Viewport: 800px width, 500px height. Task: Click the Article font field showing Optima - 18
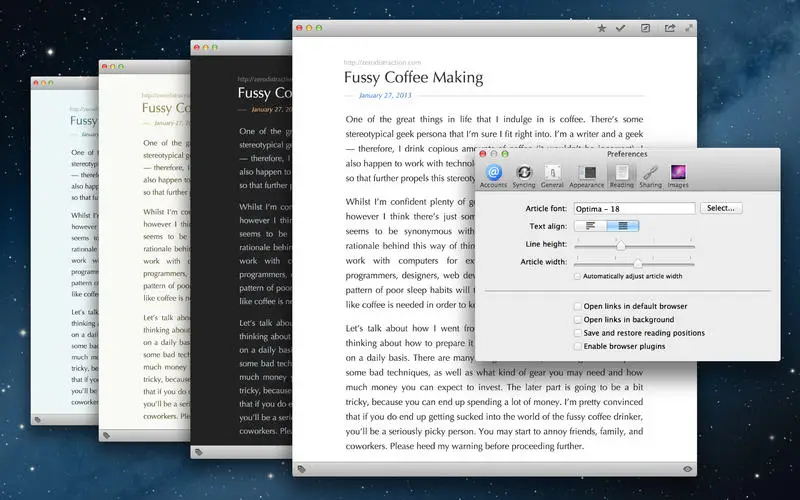coord(634,209)
